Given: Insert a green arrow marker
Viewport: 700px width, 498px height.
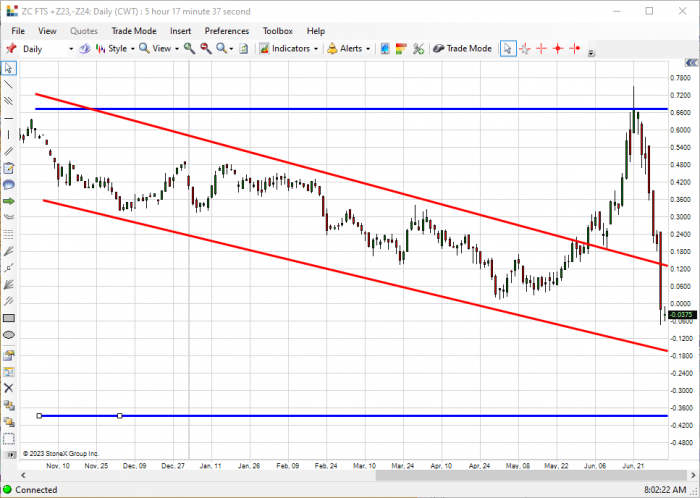Looking at the screenshot, I should point(8,201).
